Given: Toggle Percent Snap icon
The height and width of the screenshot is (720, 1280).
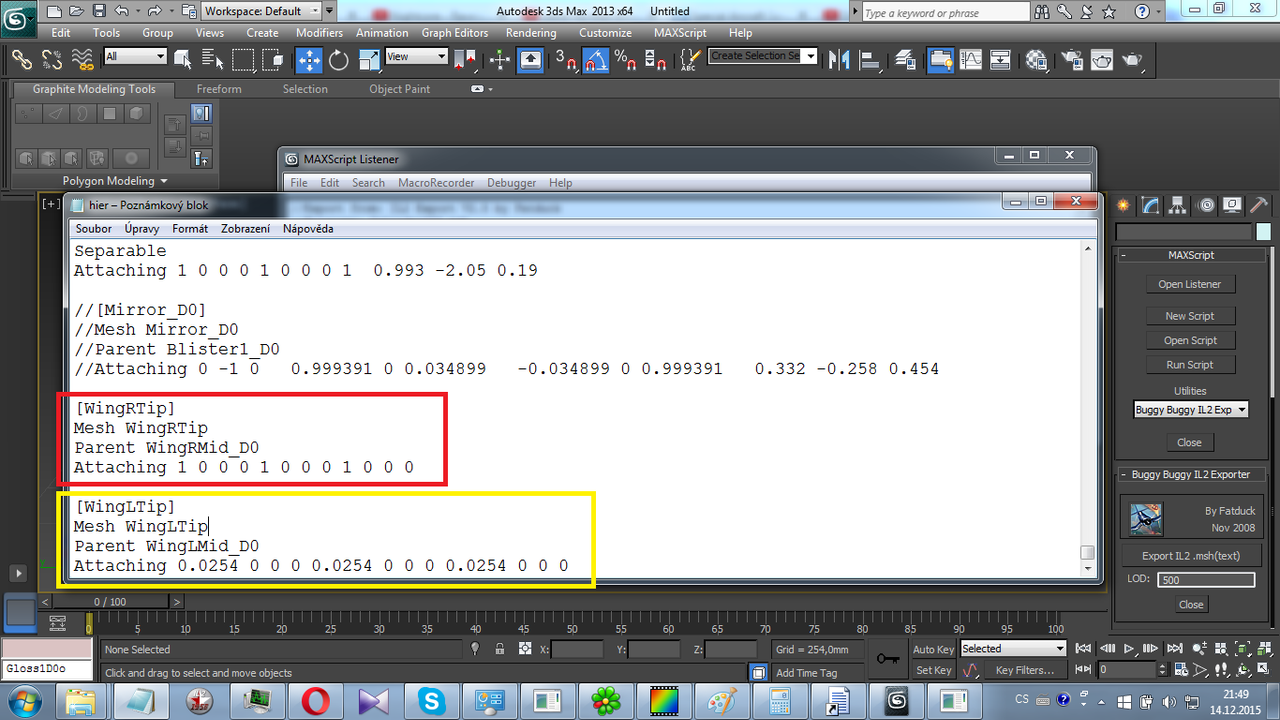Looking at the screenshot, I should pyautogui.click(x=626, y=59).
